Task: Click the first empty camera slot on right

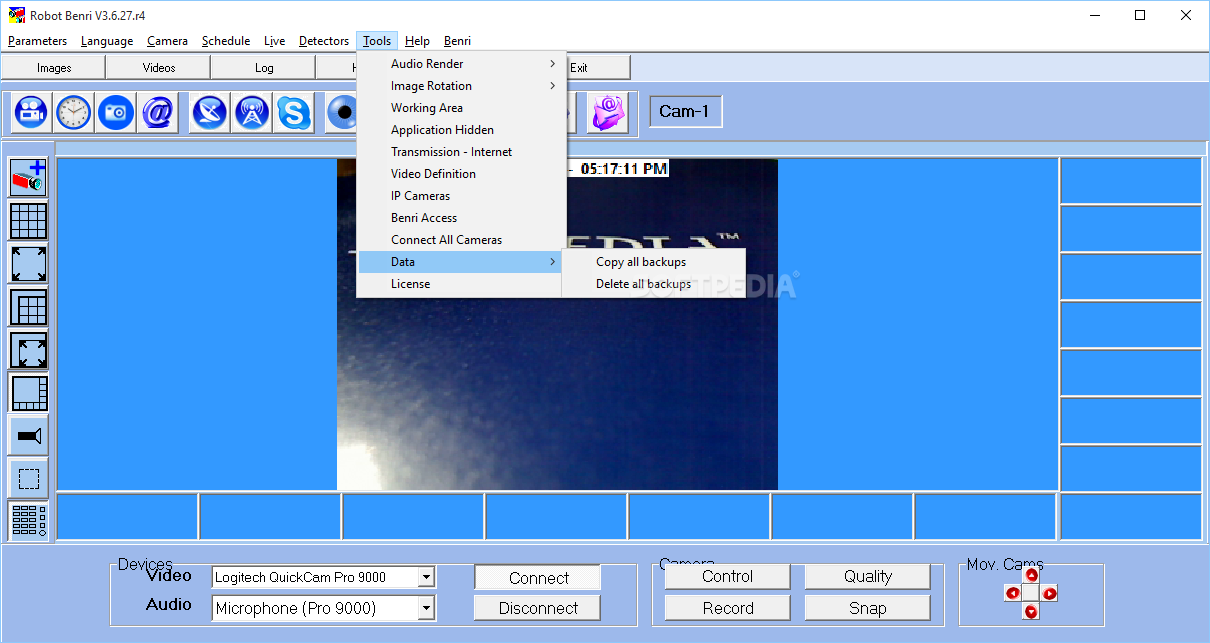Action: click(x=1131, y=180)
